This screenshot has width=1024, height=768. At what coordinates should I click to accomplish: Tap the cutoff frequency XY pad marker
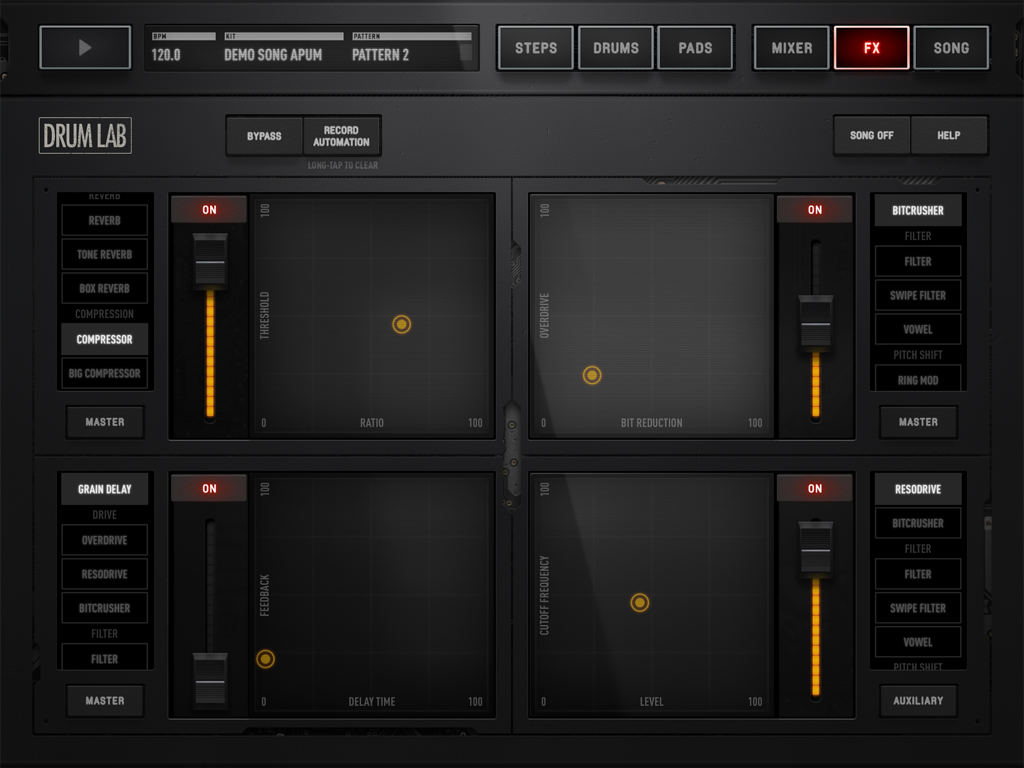click(639, 603)
